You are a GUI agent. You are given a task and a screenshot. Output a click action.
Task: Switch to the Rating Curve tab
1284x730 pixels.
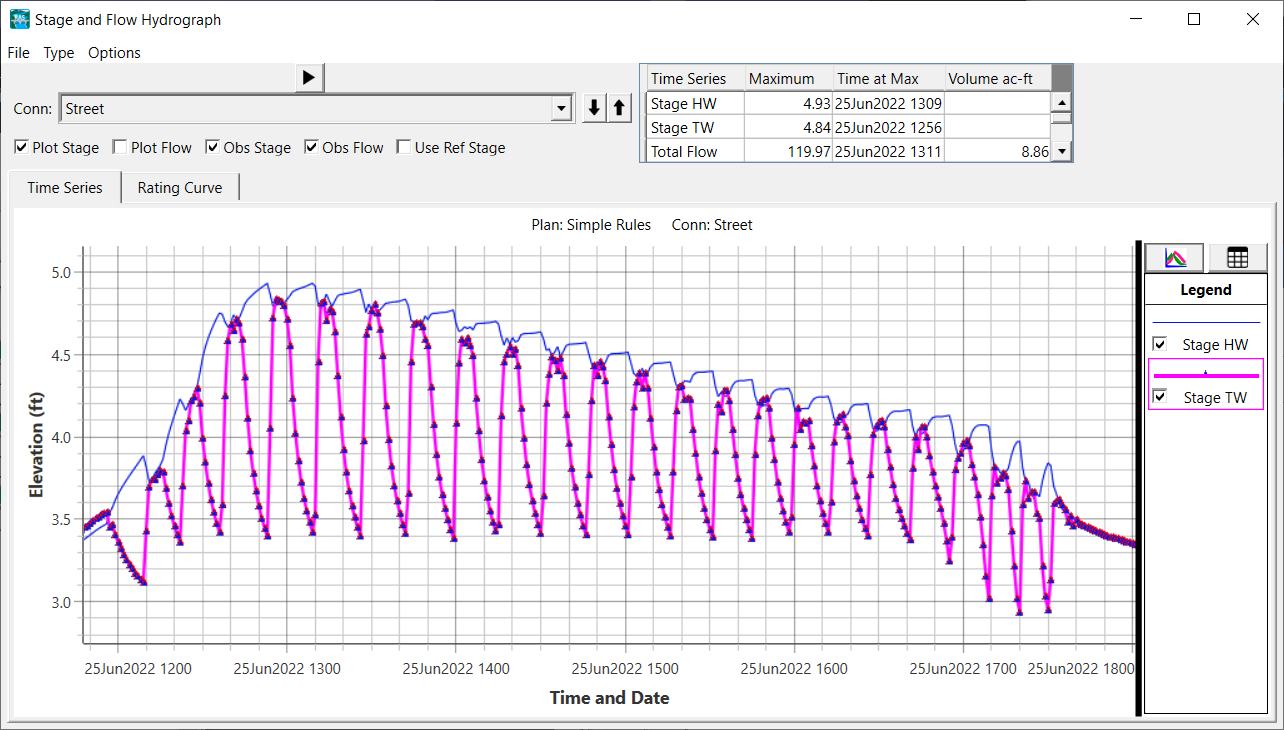(x=180, y=188)
